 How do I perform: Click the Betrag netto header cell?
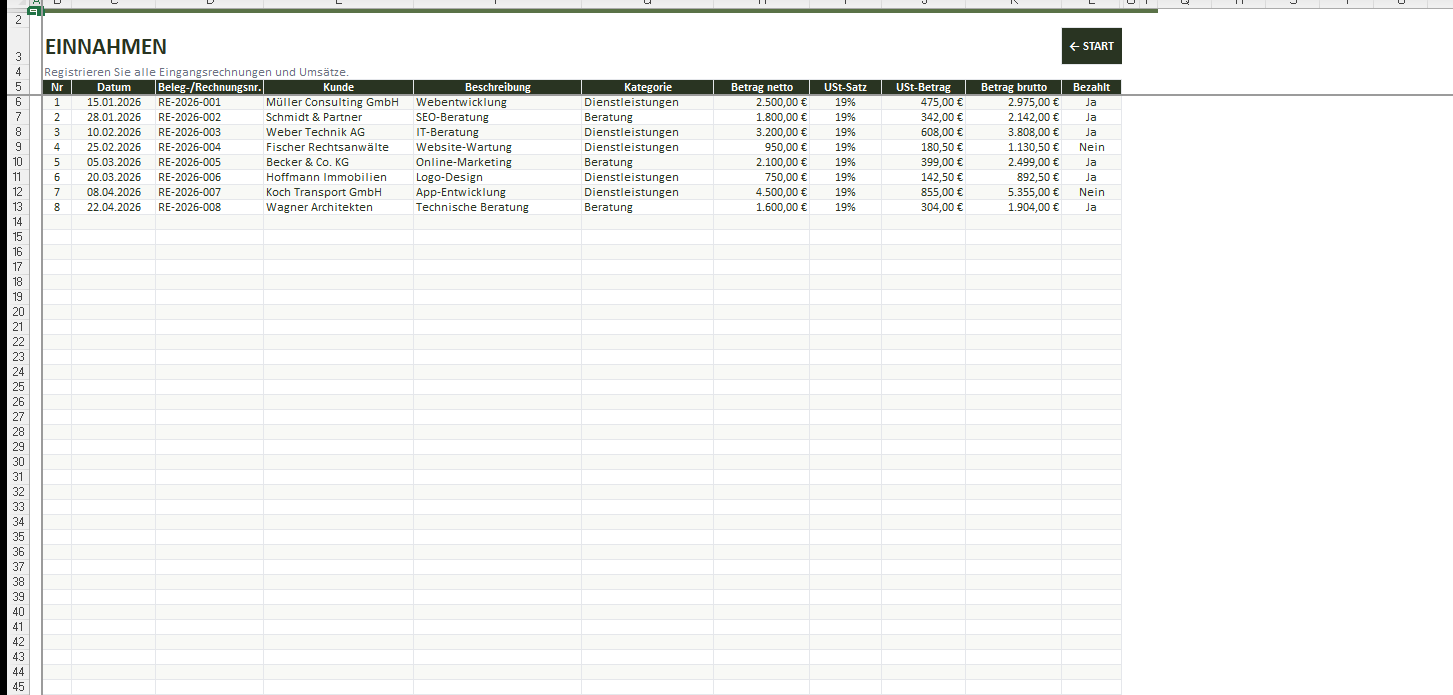tap(761, 87)
